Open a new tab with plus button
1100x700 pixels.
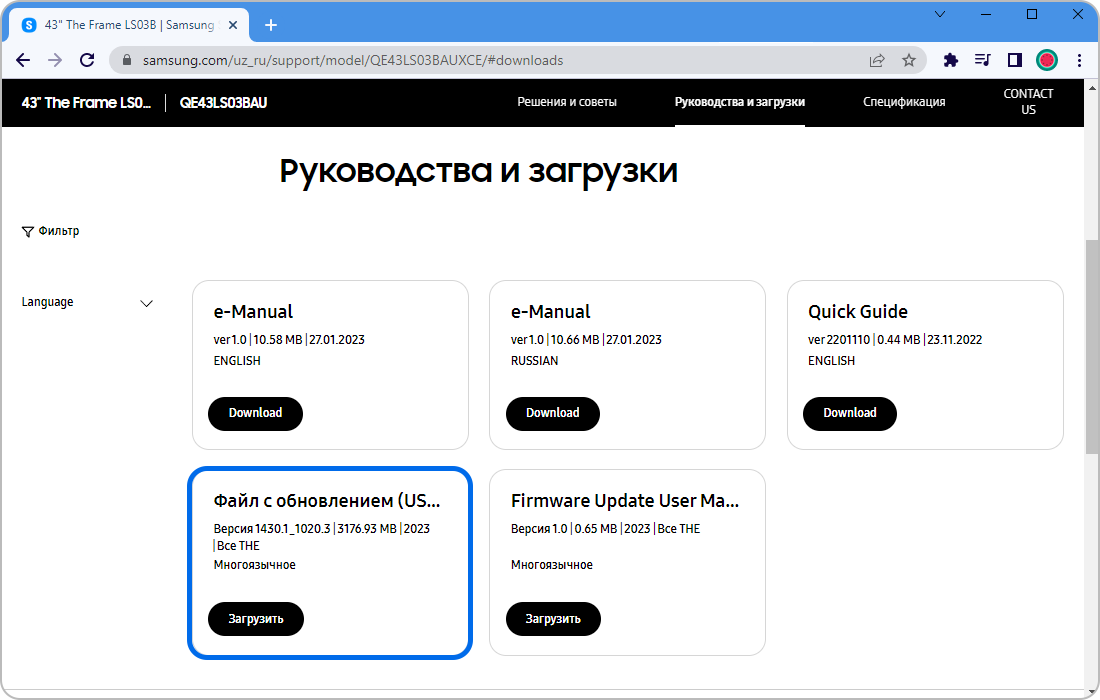271,25
